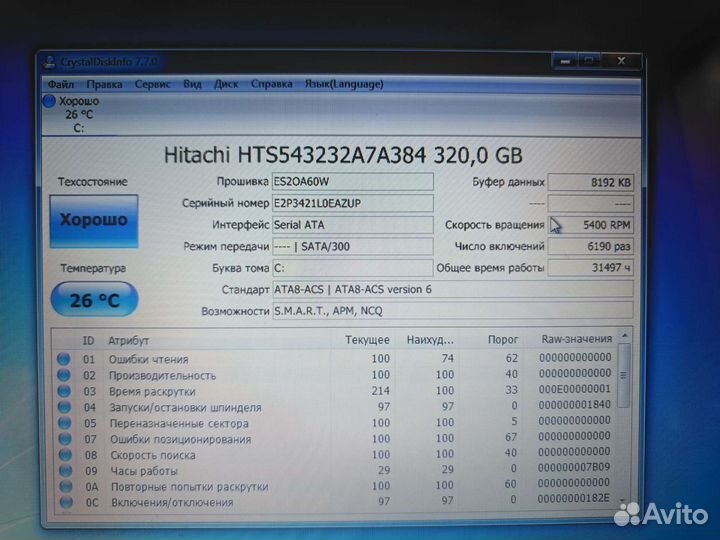Click the SMART list scrollbar up arrow
Image resolution: width=720 pixels, height=540 pixels.
pos(624,336)
